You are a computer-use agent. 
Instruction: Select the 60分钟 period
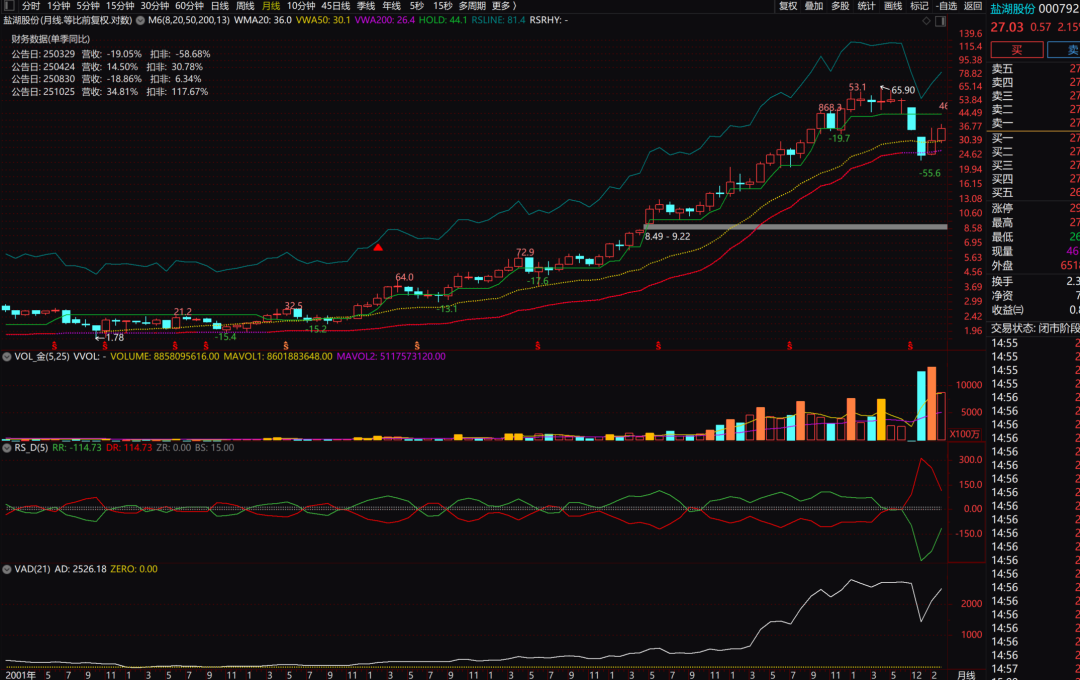coord(189,6)
